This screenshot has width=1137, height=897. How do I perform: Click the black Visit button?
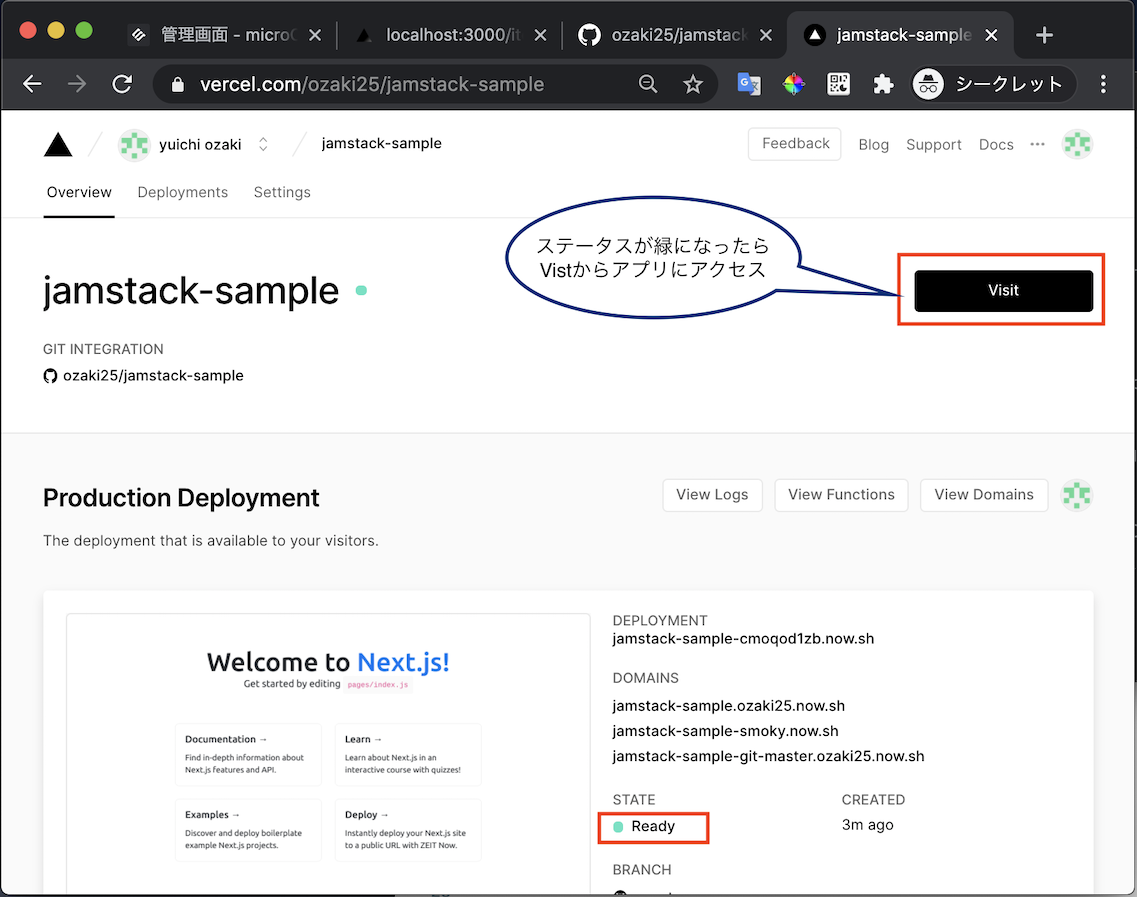(1003, 291)
